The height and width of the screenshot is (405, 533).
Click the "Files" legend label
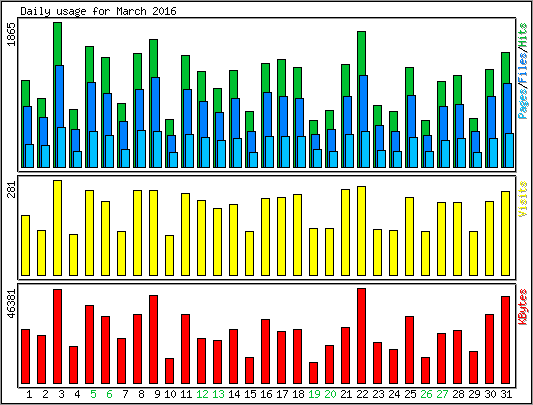tap(523, 67)
